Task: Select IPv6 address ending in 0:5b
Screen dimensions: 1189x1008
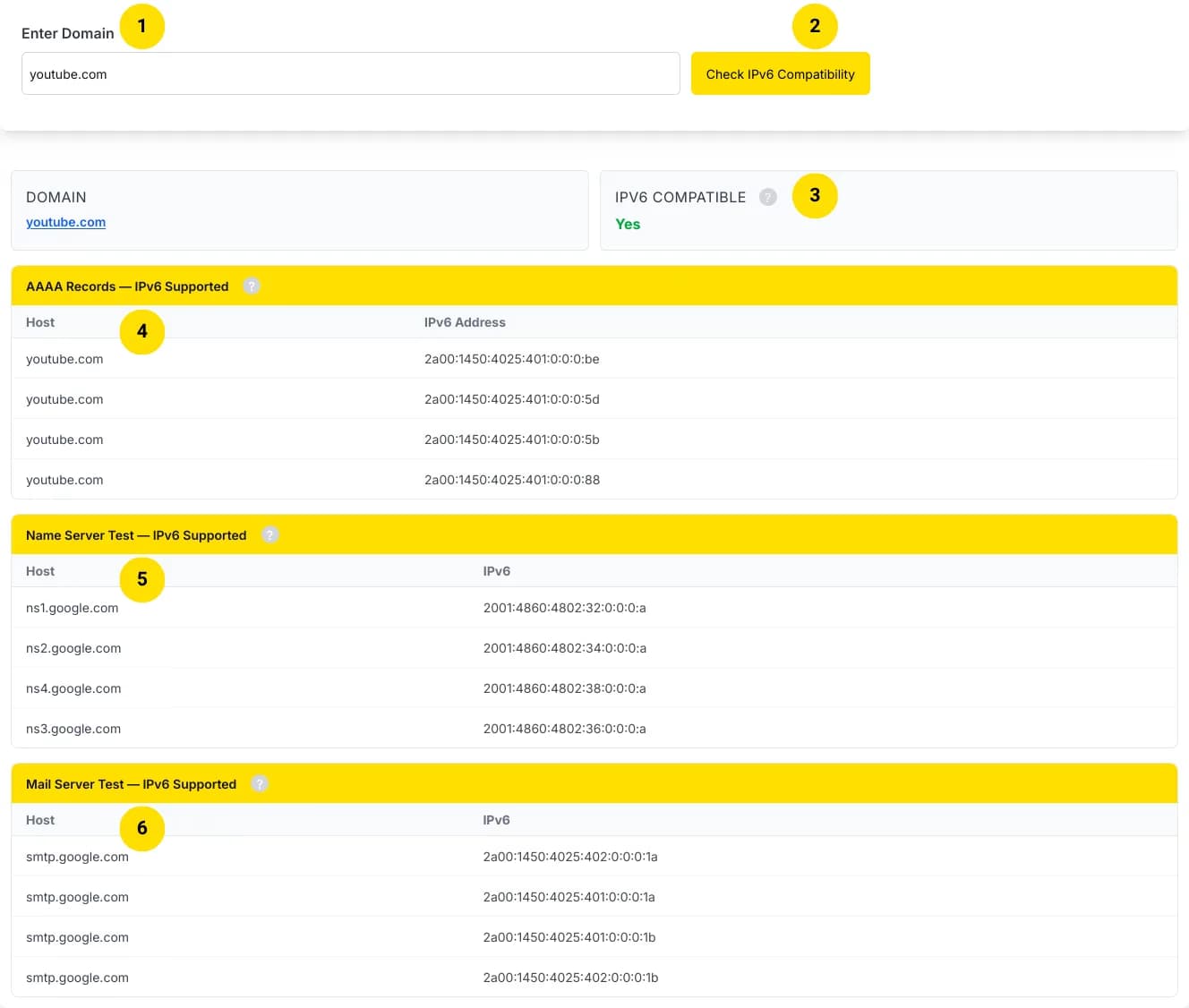Action: tap(511, 440)
